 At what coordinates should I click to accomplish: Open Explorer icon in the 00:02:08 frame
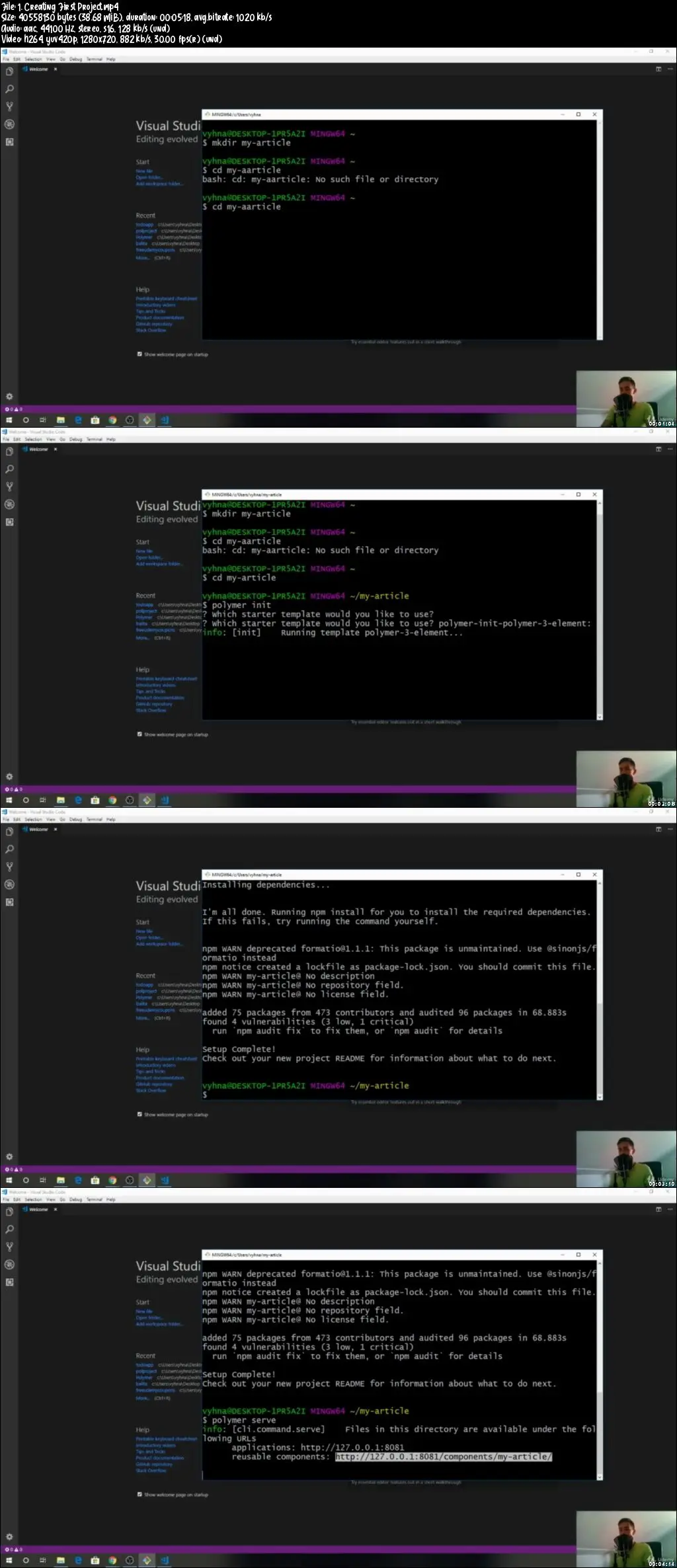(9, 451)
